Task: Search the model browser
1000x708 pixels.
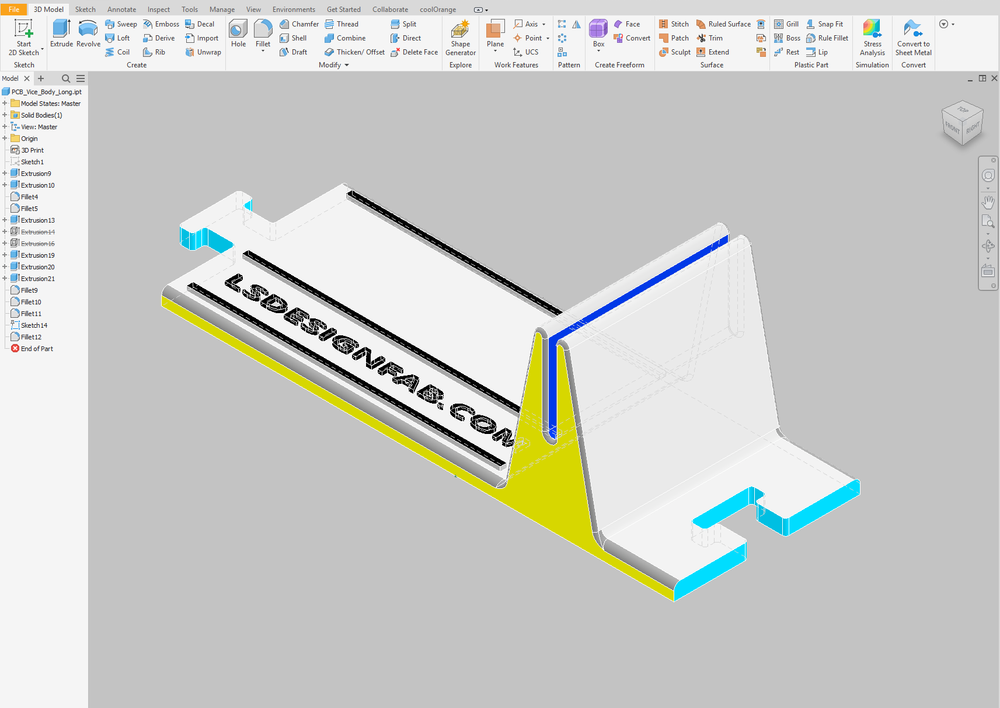Action: [x=66, y=78]
